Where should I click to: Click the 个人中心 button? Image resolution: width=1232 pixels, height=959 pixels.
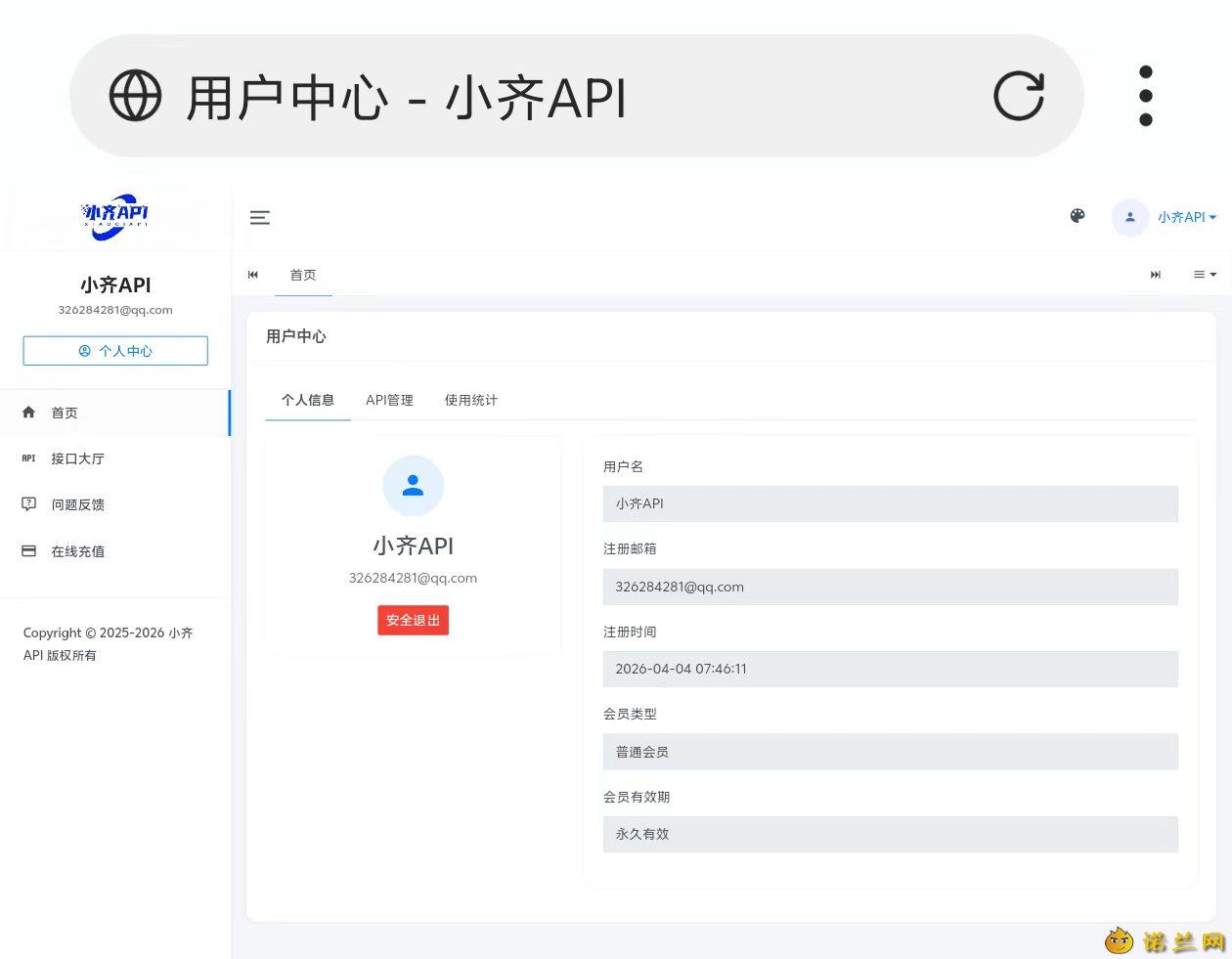click(x=115, y=351)
